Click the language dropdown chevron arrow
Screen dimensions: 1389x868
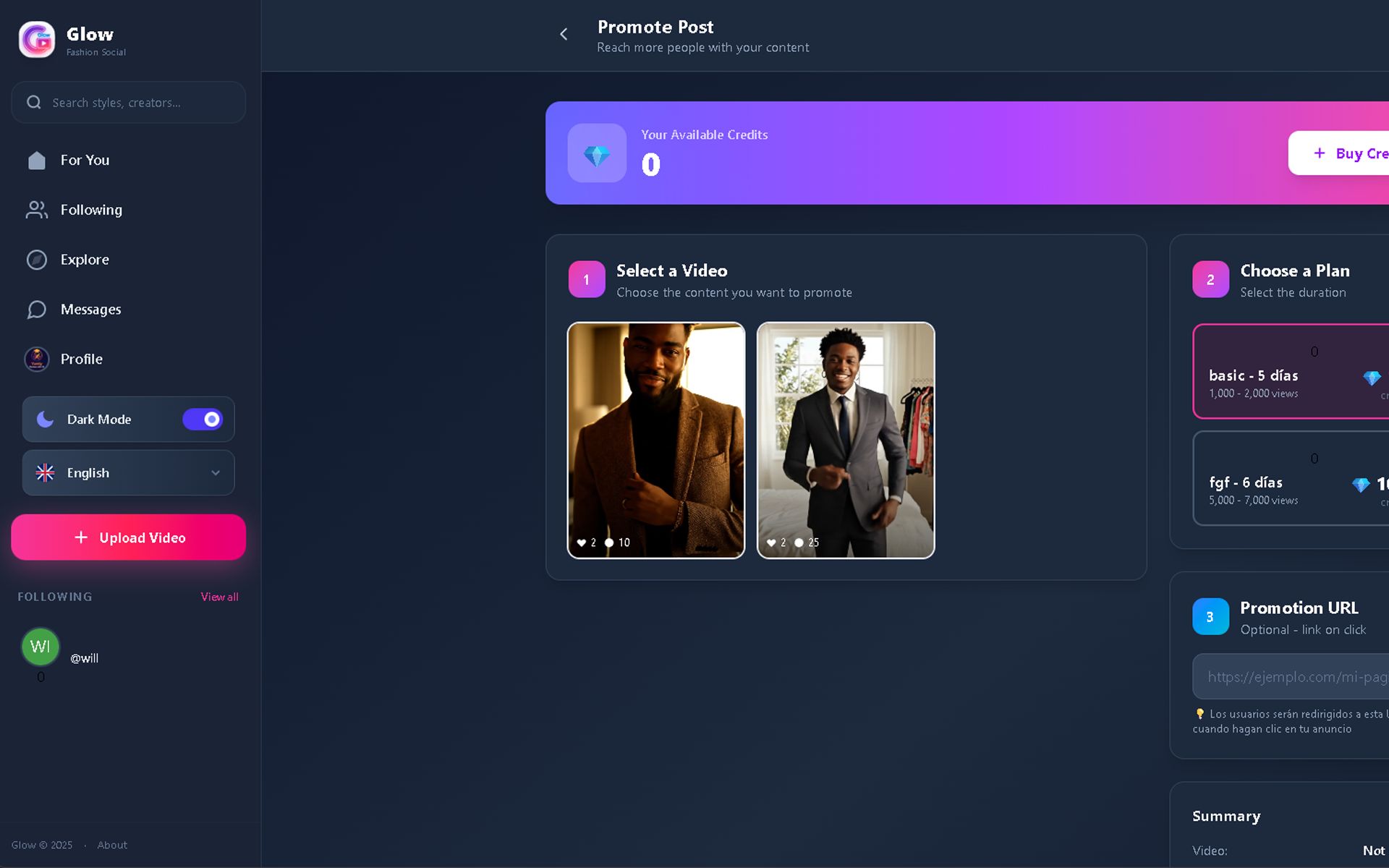216,473
